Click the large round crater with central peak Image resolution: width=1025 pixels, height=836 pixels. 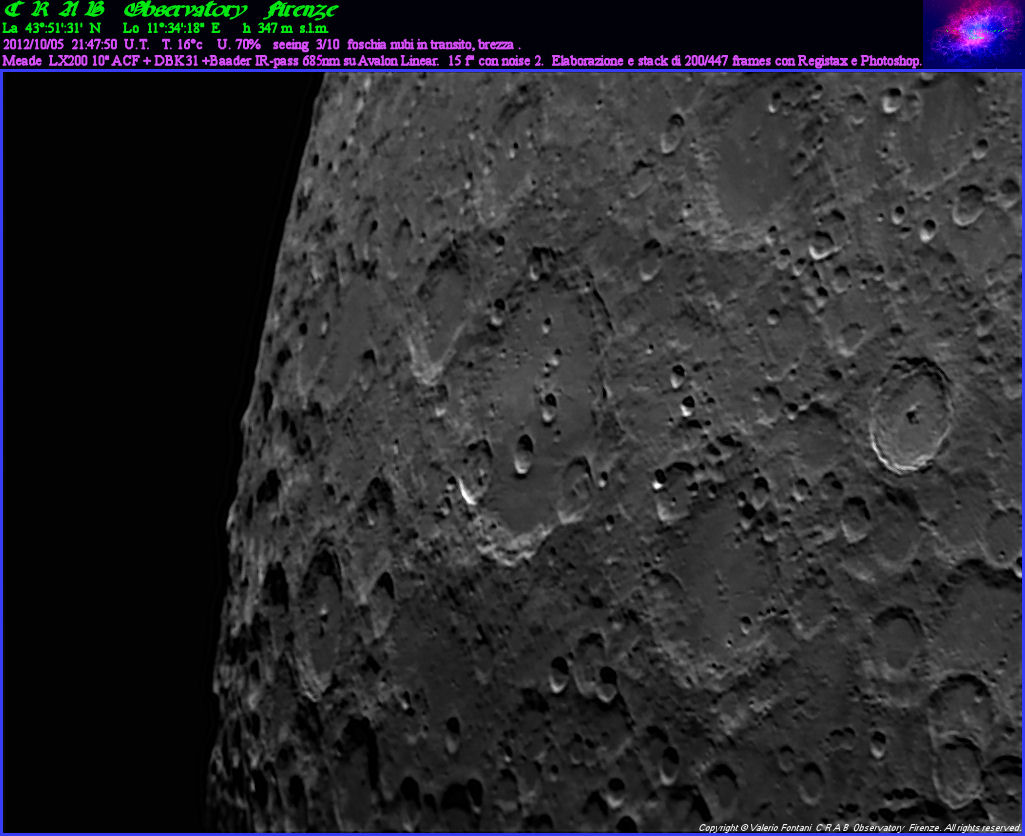pos(909,415)
